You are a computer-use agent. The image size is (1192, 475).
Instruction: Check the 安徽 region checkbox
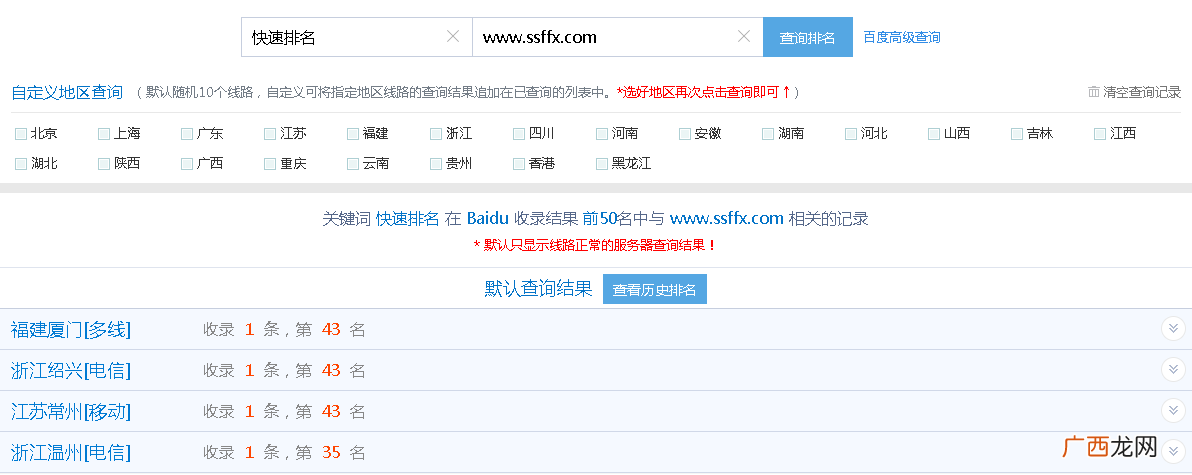684,135
